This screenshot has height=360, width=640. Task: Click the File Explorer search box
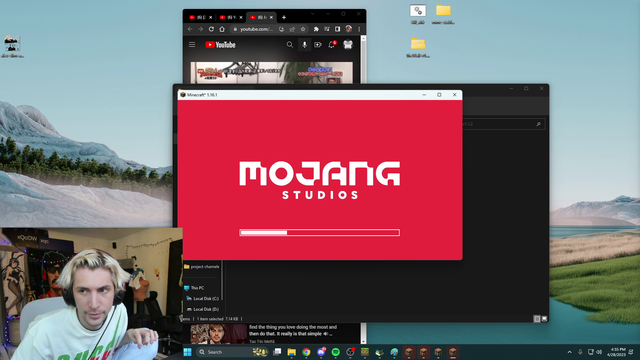coord(503,124)
